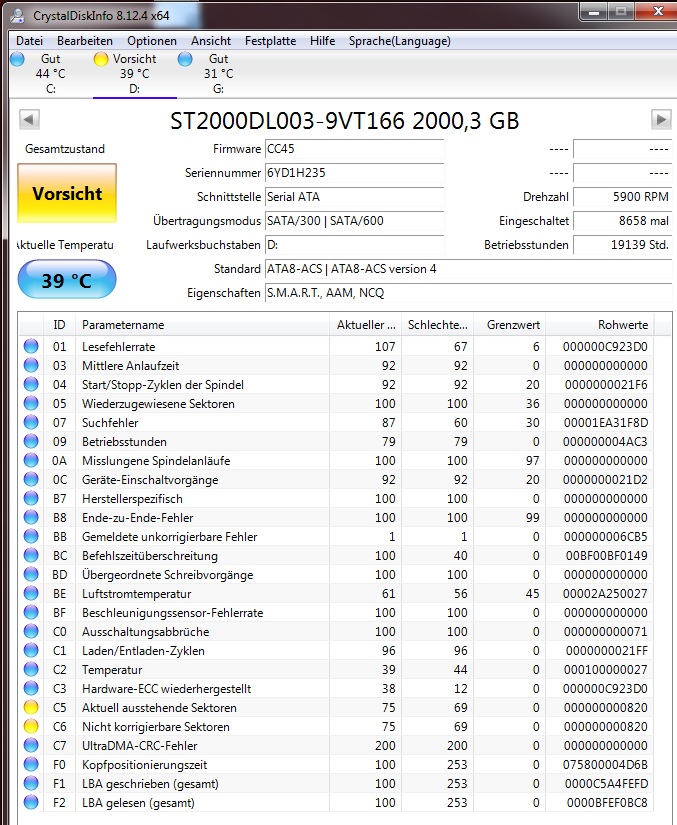Click the ID column header

coord(59,325)
